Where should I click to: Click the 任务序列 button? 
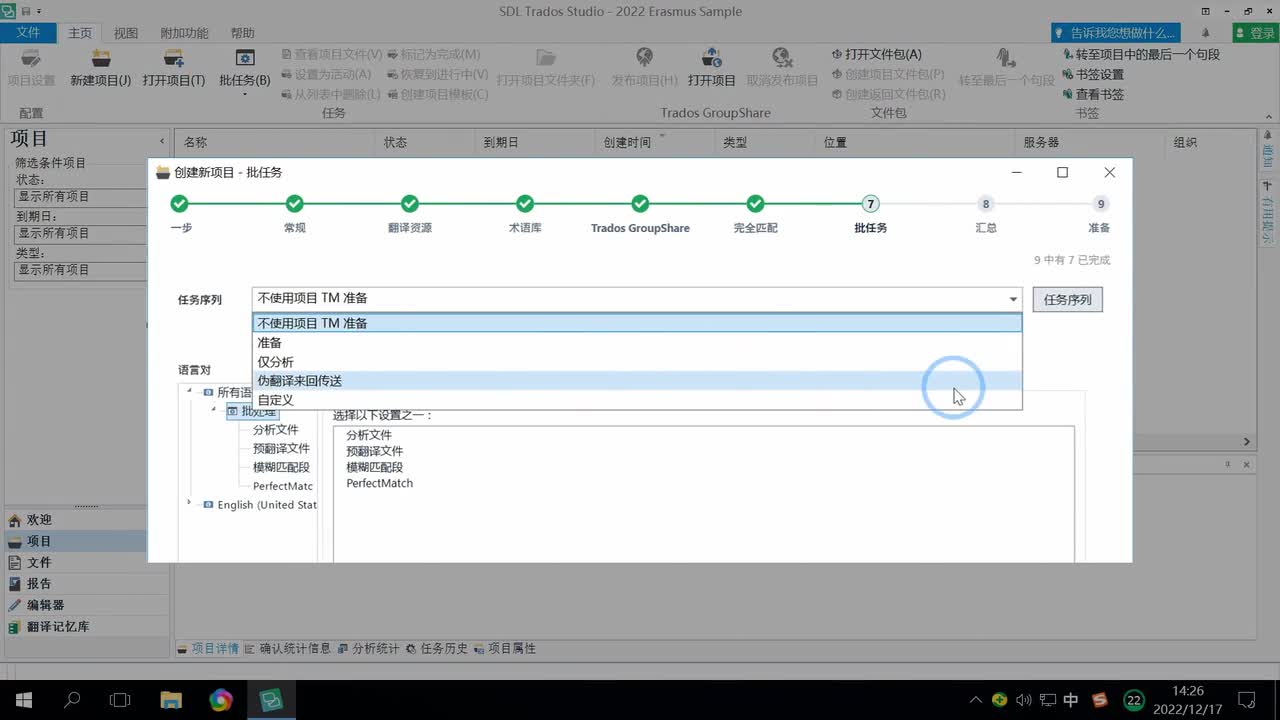(x=1067, y=299)
